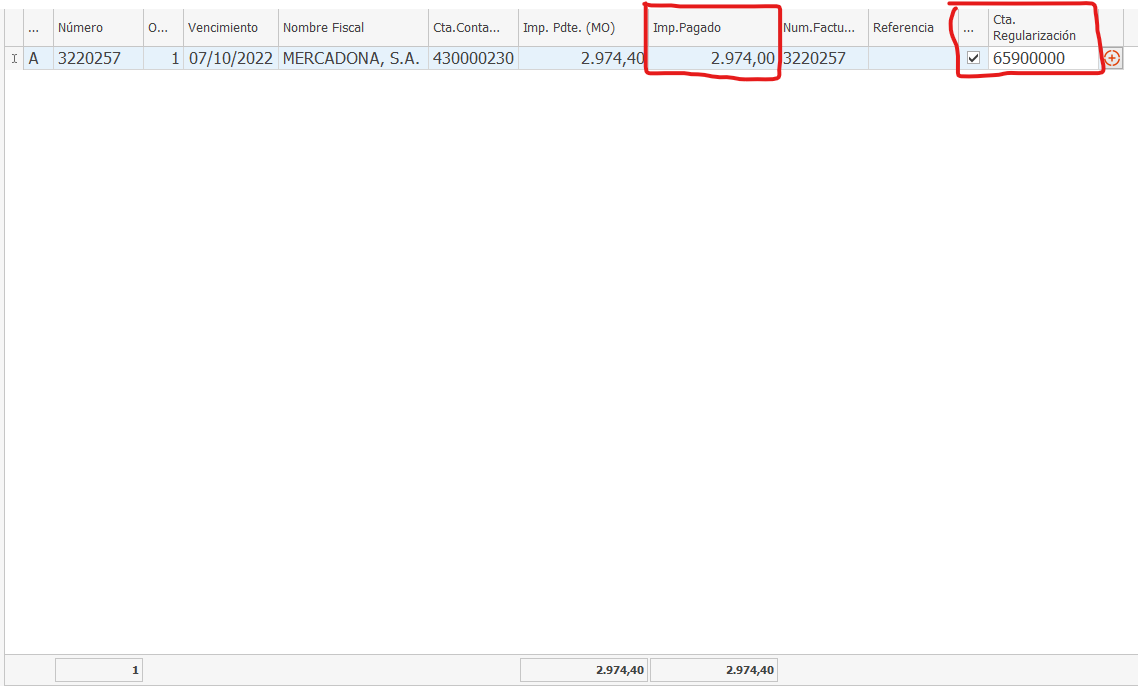The height and width of the screenshot is (686, 1138).
Task: Click the row indicator at far left
Action: coord(13,58)
